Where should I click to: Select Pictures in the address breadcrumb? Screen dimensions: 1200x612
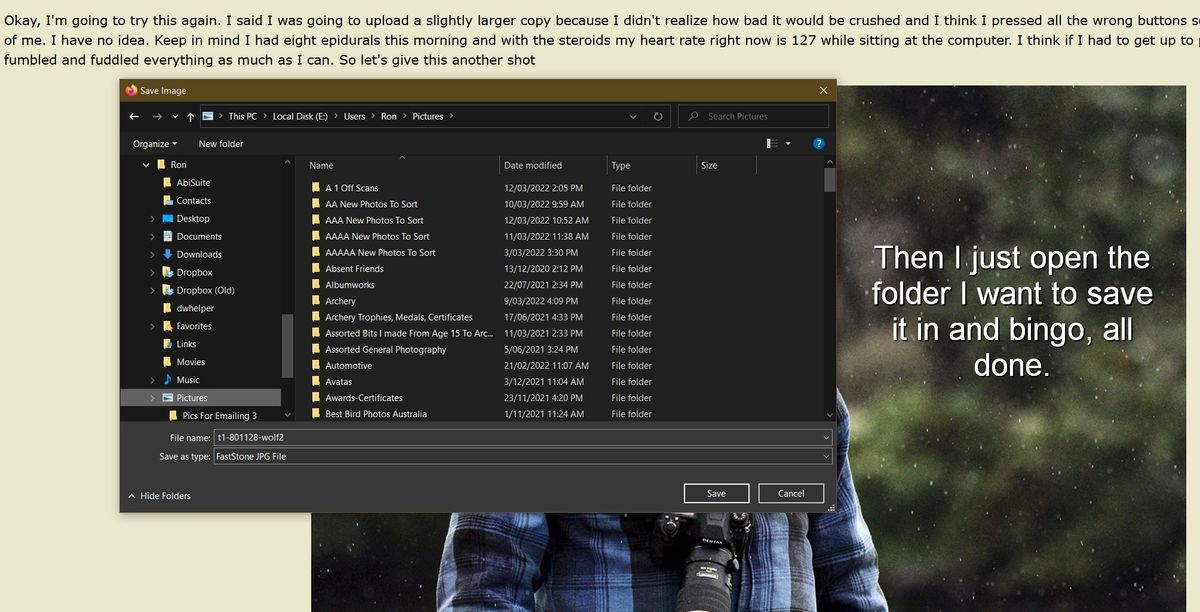tap(428, 116)
